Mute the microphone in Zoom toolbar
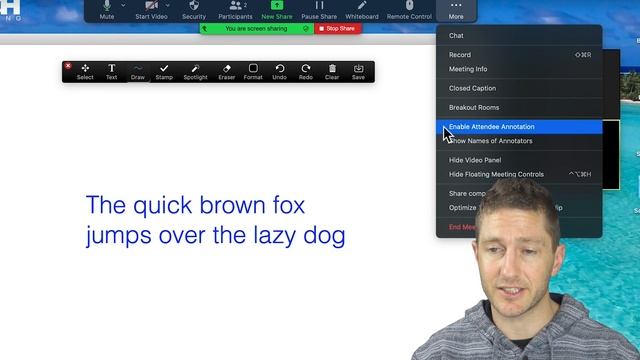The width and height of the screenshot is (640, 360). (107, 10)
